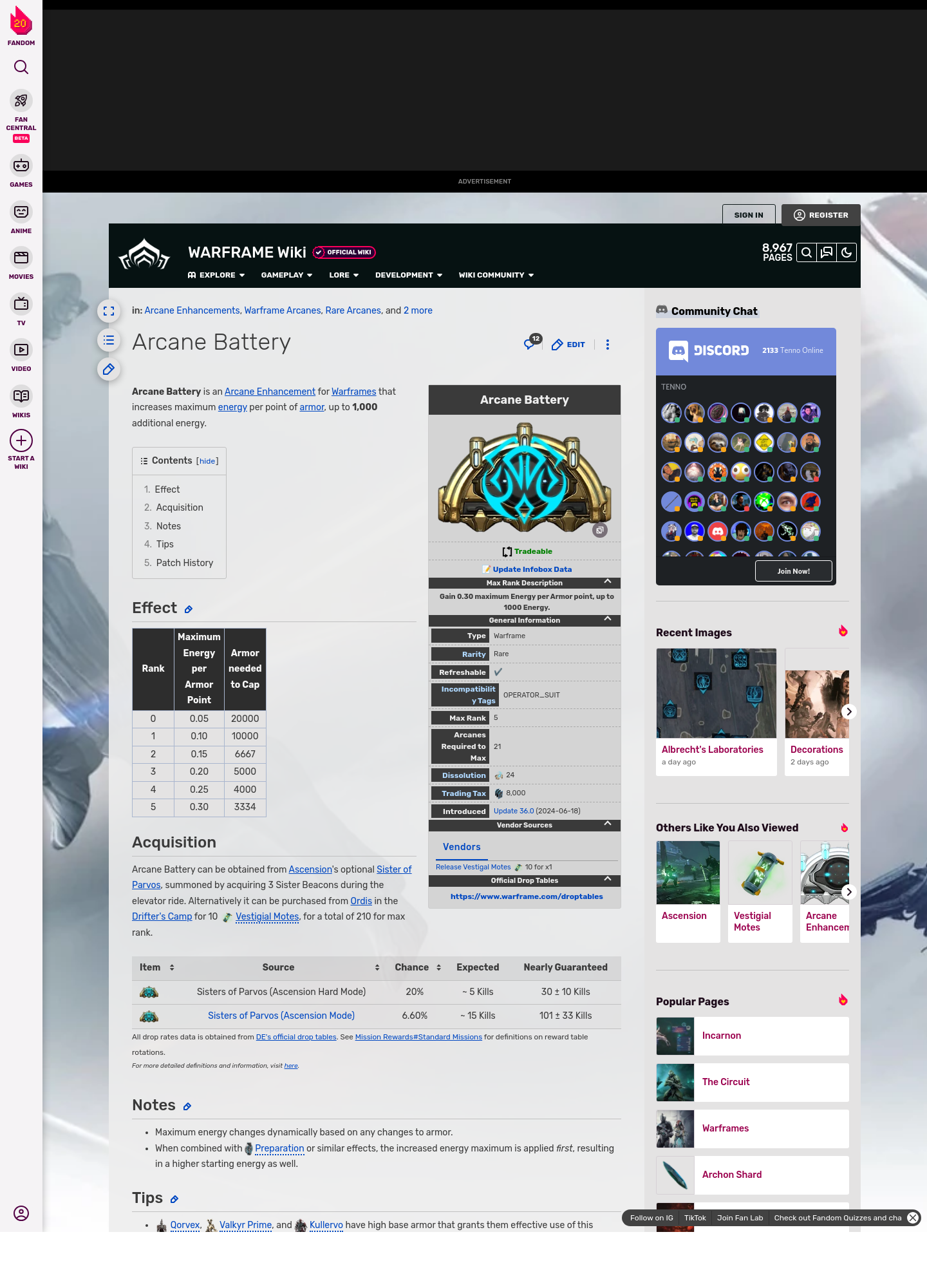Click the floating pencil edit icon

tap(109, 369)
